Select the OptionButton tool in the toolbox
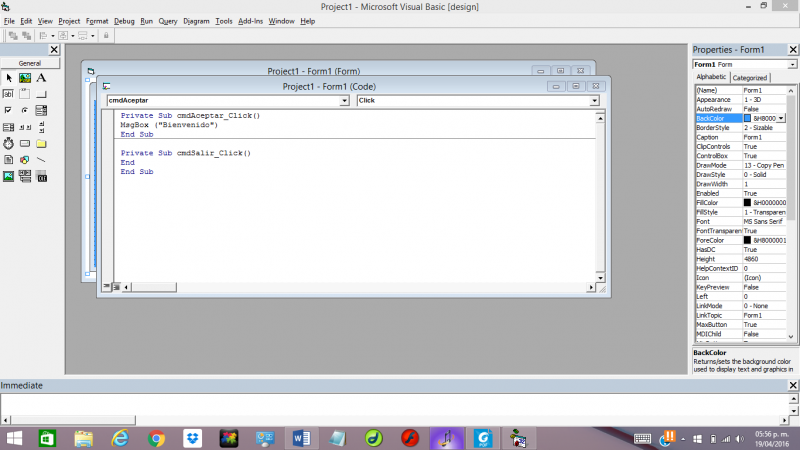The image size is (800, 450). point(25,110)
